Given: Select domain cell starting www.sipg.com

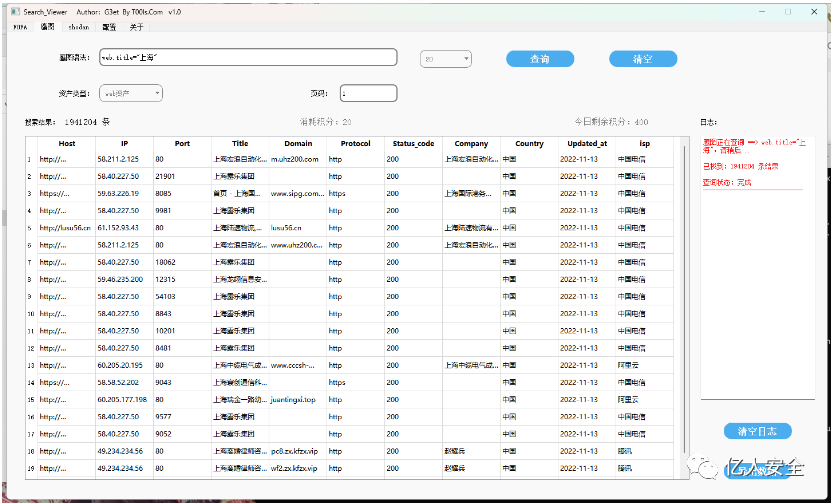Looking at the screenshot, I should coord(298,193).
